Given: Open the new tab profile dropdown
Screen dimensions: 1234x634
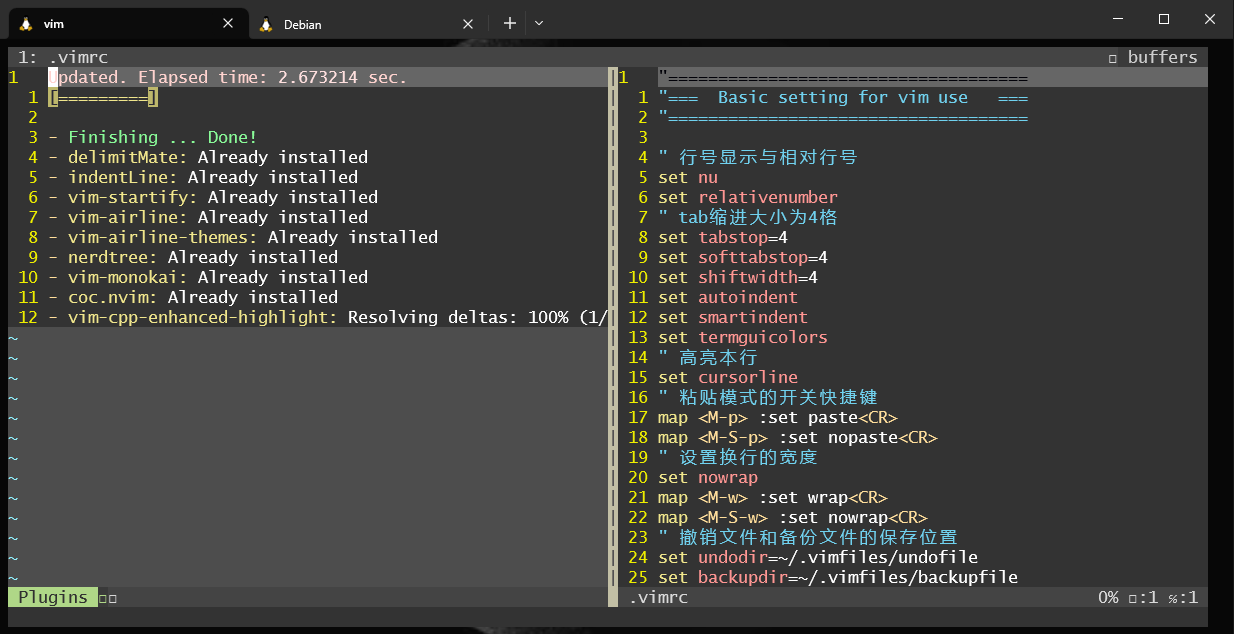Looking at the screenshot, I should pyautogui.click(x=539, y=23).
